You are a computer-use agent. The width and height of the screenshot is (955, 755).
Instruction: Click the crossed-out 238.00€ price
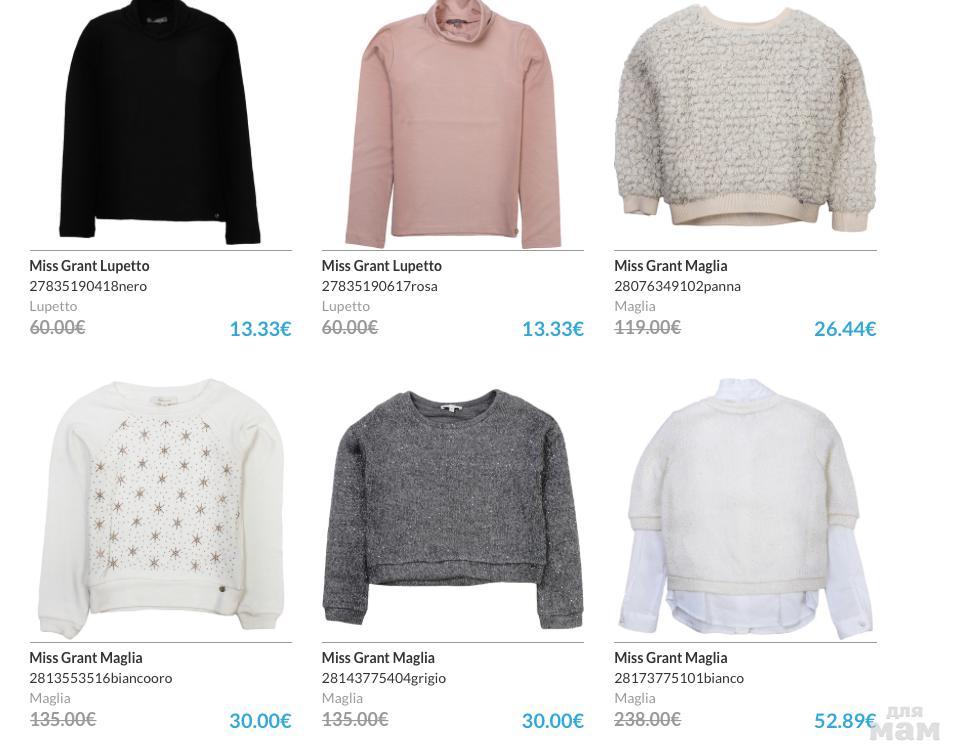[647, 720]
